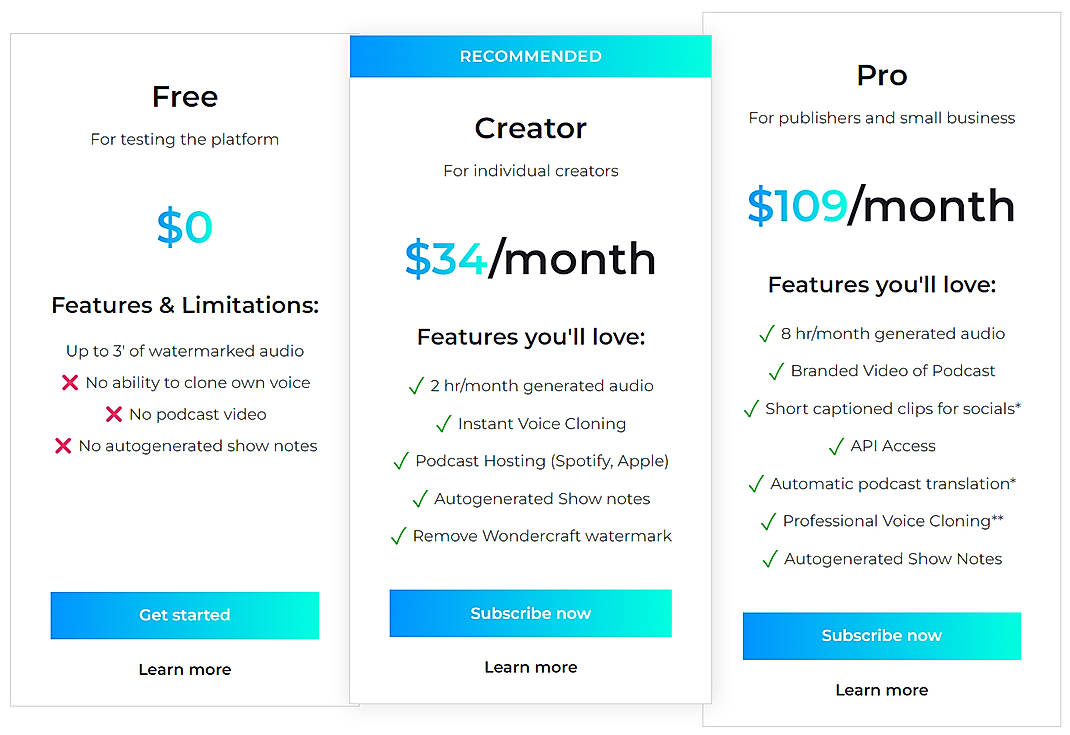Click the 'RECOMMENDED' banner above Creator

[530, 56]
